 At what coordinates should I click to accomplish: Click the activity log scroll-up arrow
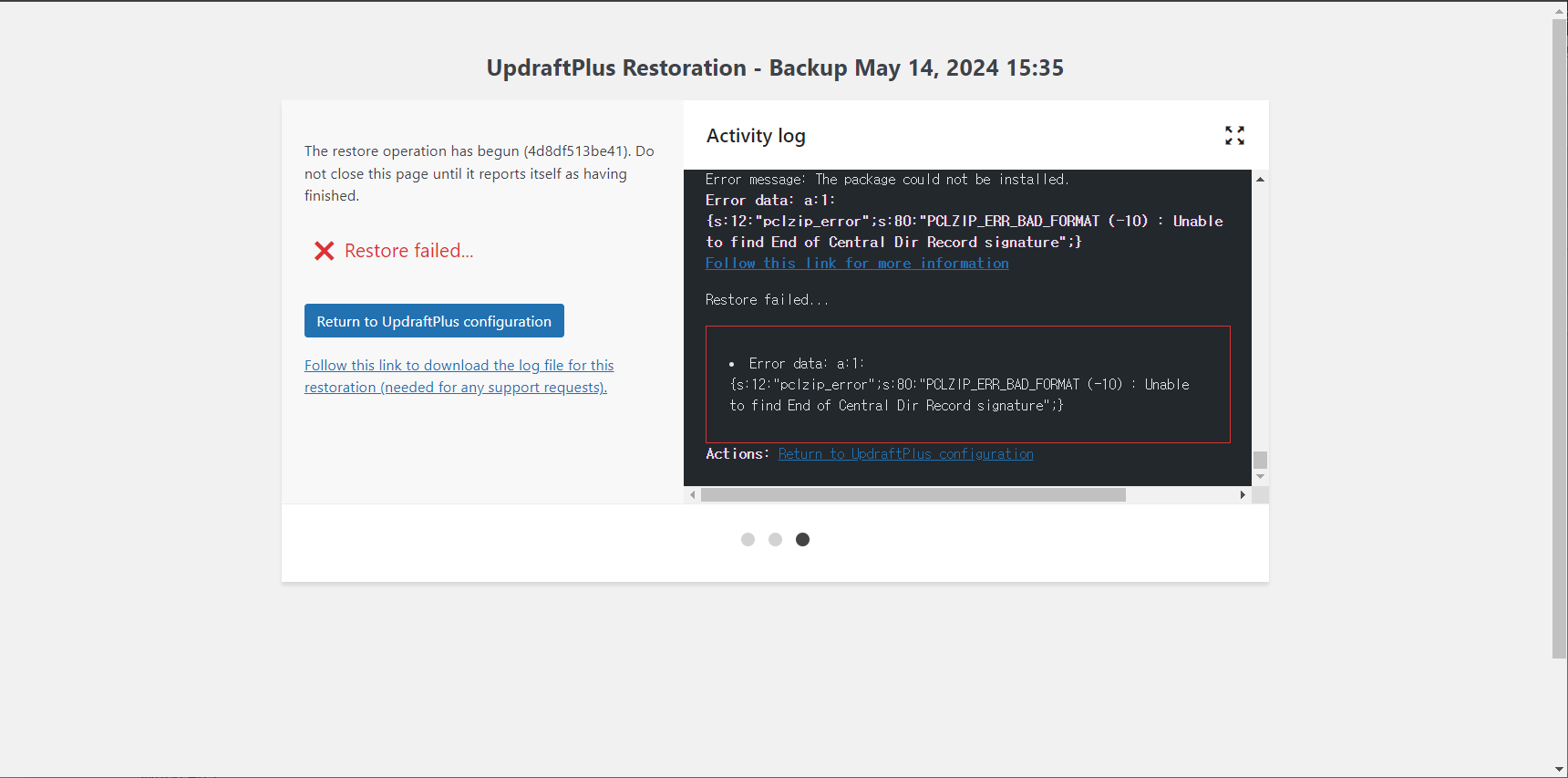pos(1260,179)
